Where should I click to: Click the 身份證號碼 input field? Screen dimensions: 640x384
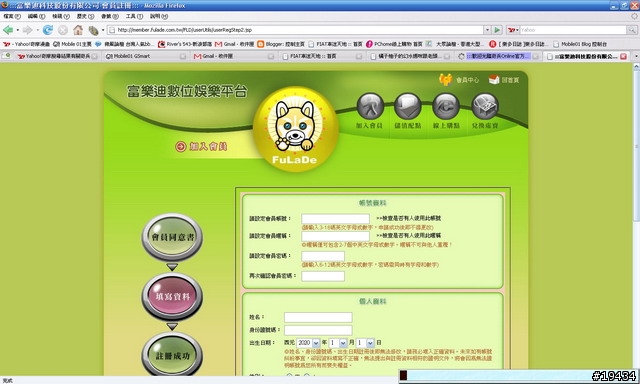point(318,330)
